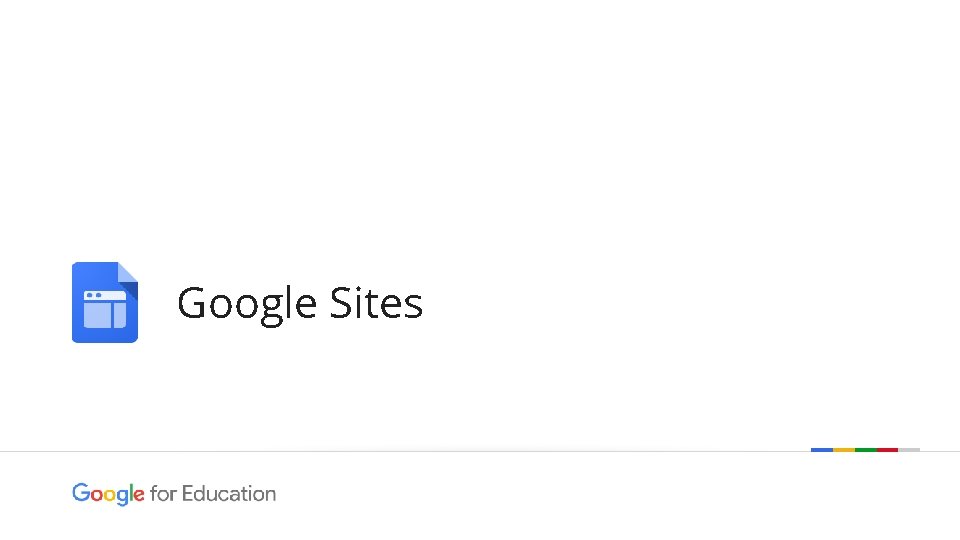This screenshot has height=540, width=960.
Task: Click the two dots in icon's browser header
Action: [x=94, y=296]
